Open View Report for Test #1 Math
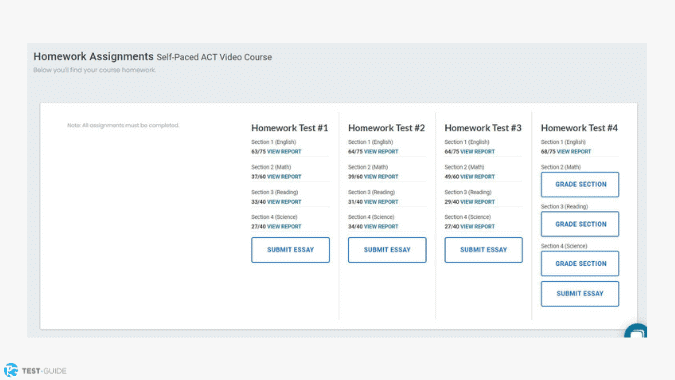The image size is (675, 380). click(284, 176)
